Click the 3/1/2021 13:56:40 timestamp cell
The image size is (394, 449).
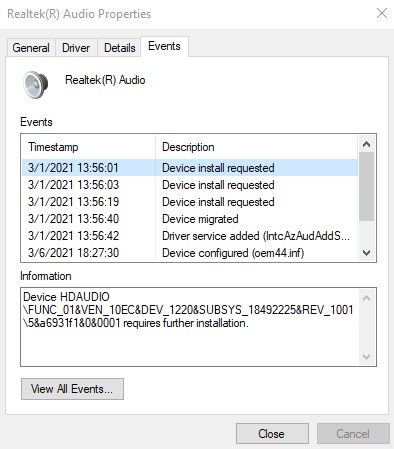pos(73,219)
